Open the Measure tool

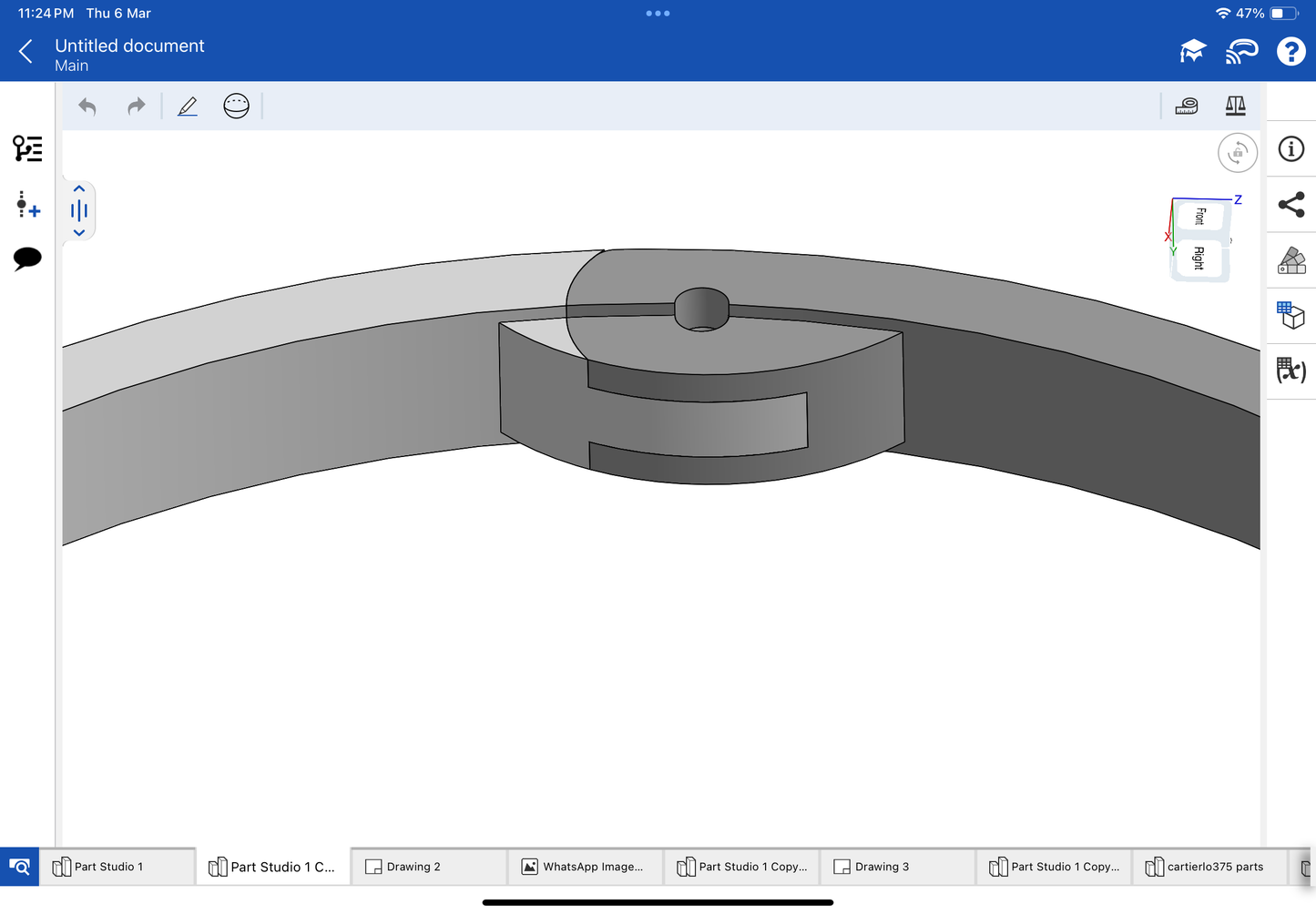pyautogui.click(x=1186, y=107)
